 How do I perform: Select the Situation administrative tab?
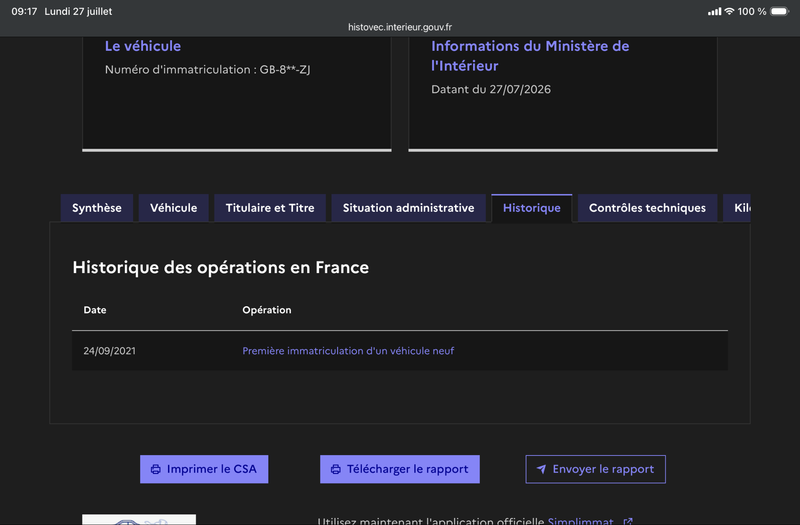coord(408,208)
